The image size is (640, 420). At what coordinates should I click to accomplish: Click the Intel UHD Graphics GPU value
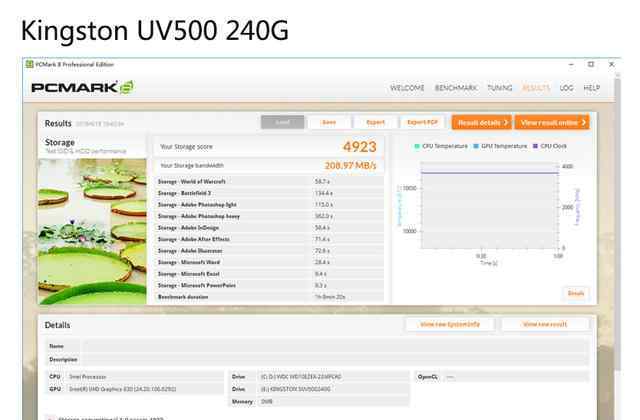click(144, 389)
